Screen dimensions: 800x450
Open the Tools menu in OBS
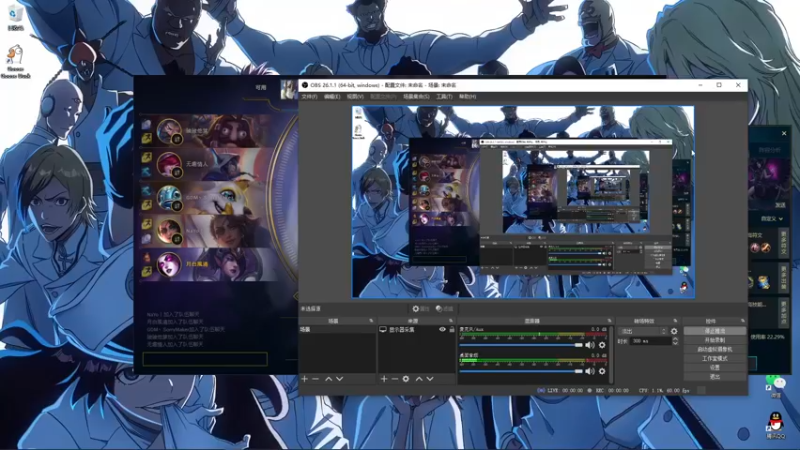coord(444,96)
